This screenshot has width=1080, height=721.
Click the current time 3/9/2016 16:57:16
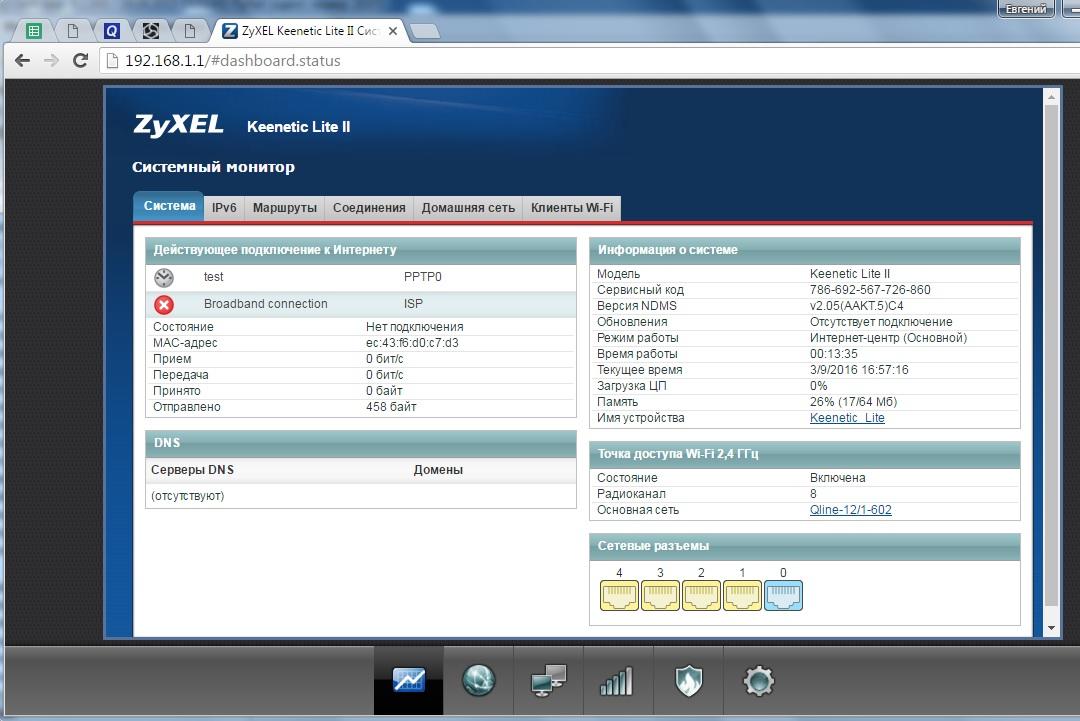859,370
